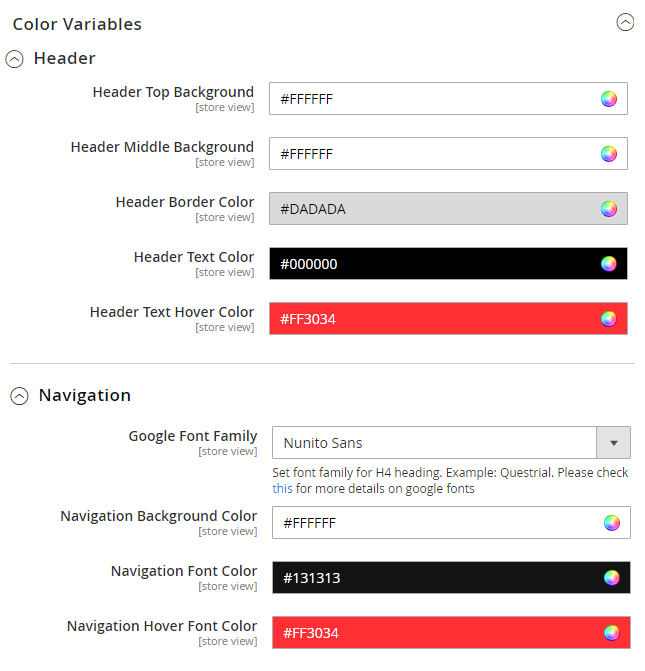
Task: Open color picker for Header Text Hover Color
Action: pos(609,319)
